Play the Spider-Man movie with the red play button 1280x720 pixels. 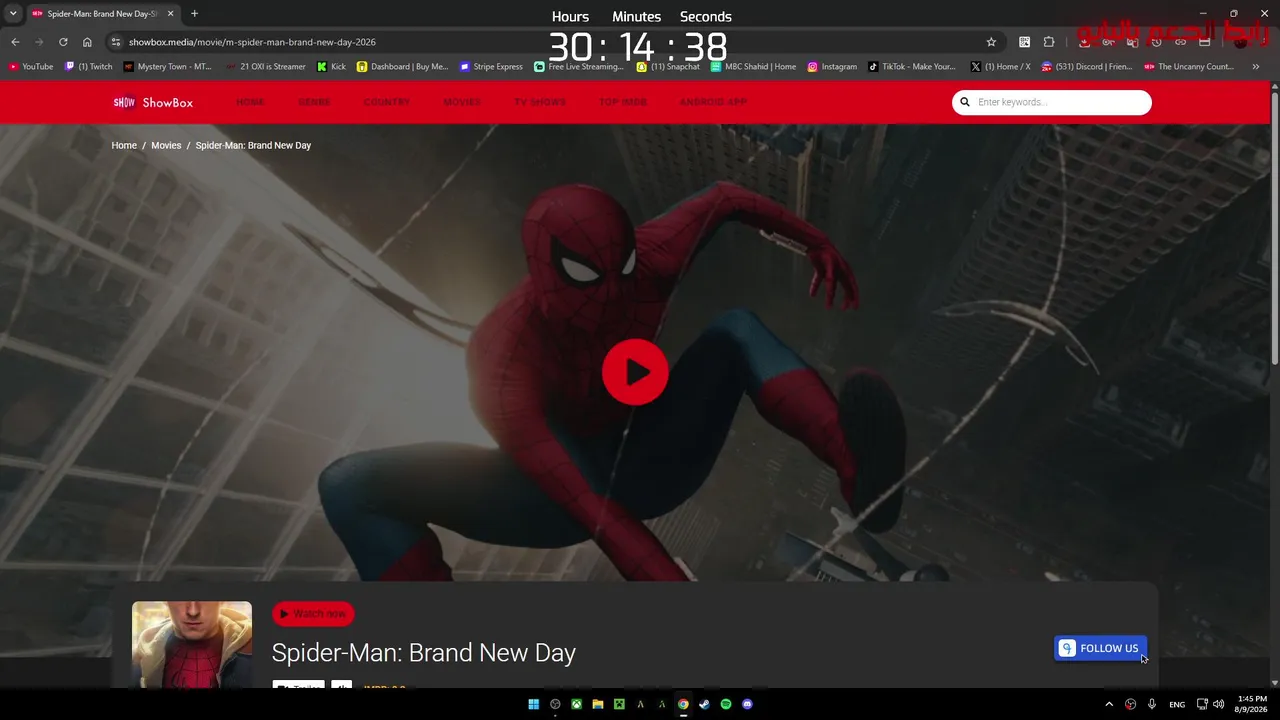(635, 372)
